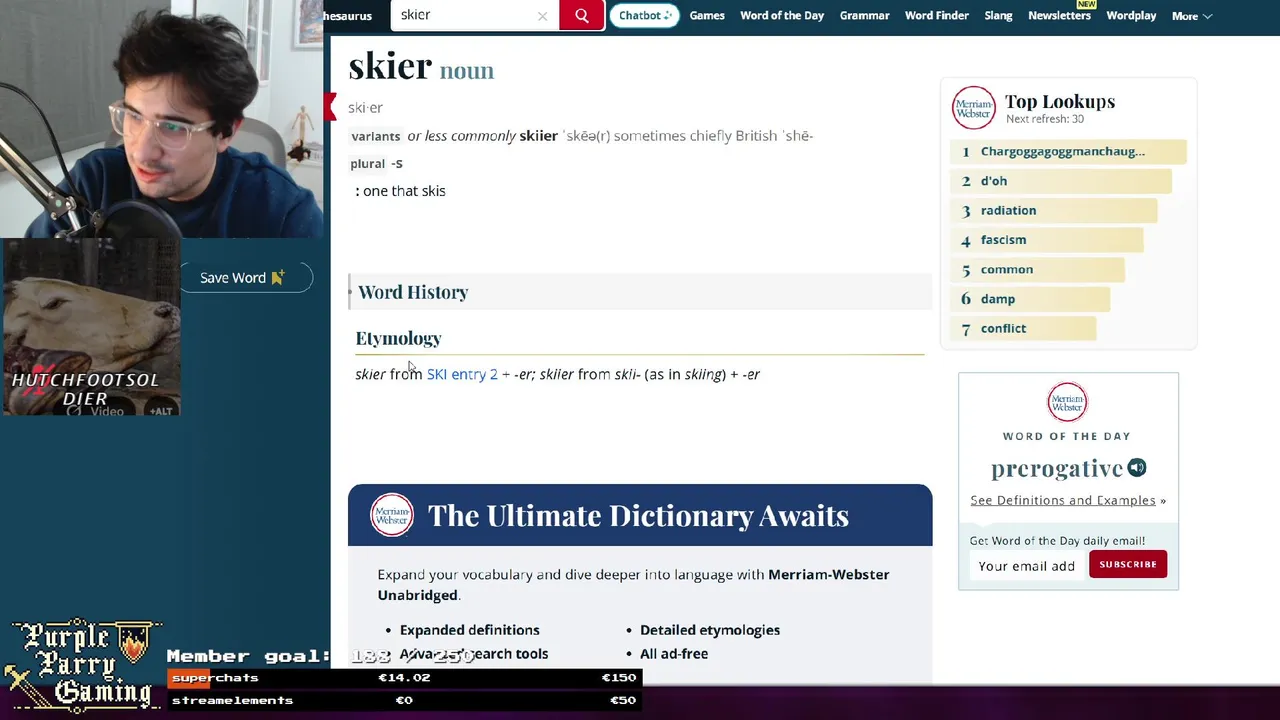Click the streamer webcam feed
The width and height of the screenshot is (1280, 720).
(162, 118)
